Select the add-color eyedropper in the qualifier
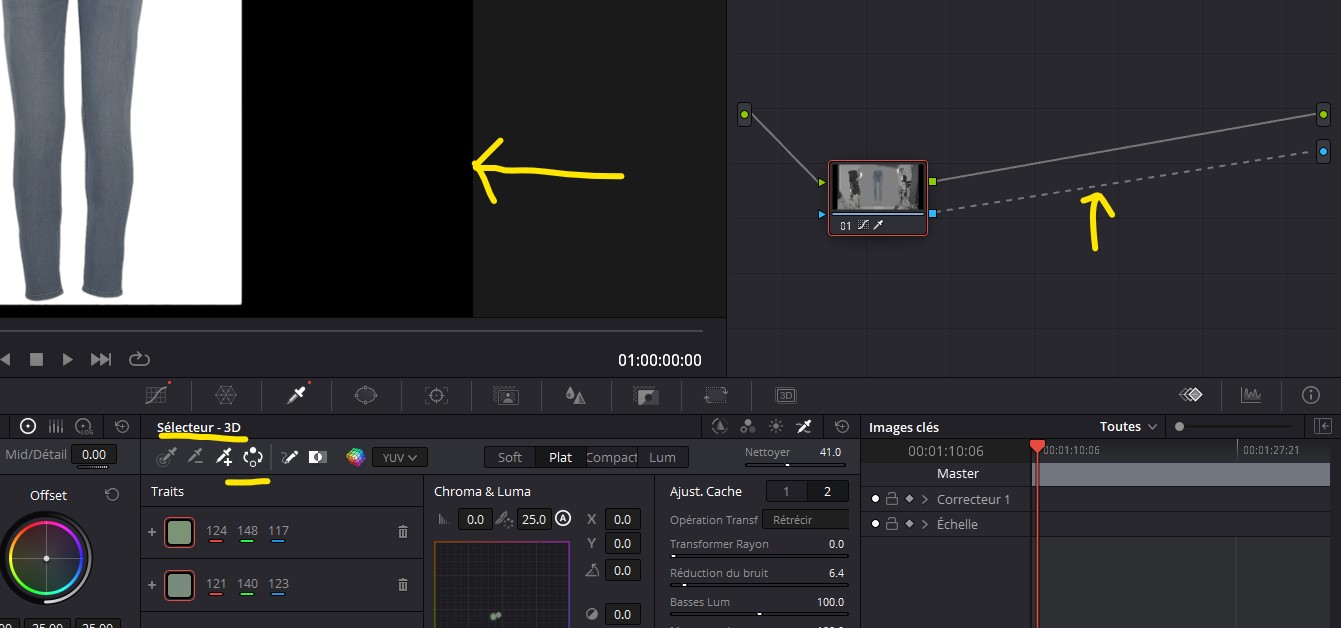1341x628 pixels. coord(224,457)
